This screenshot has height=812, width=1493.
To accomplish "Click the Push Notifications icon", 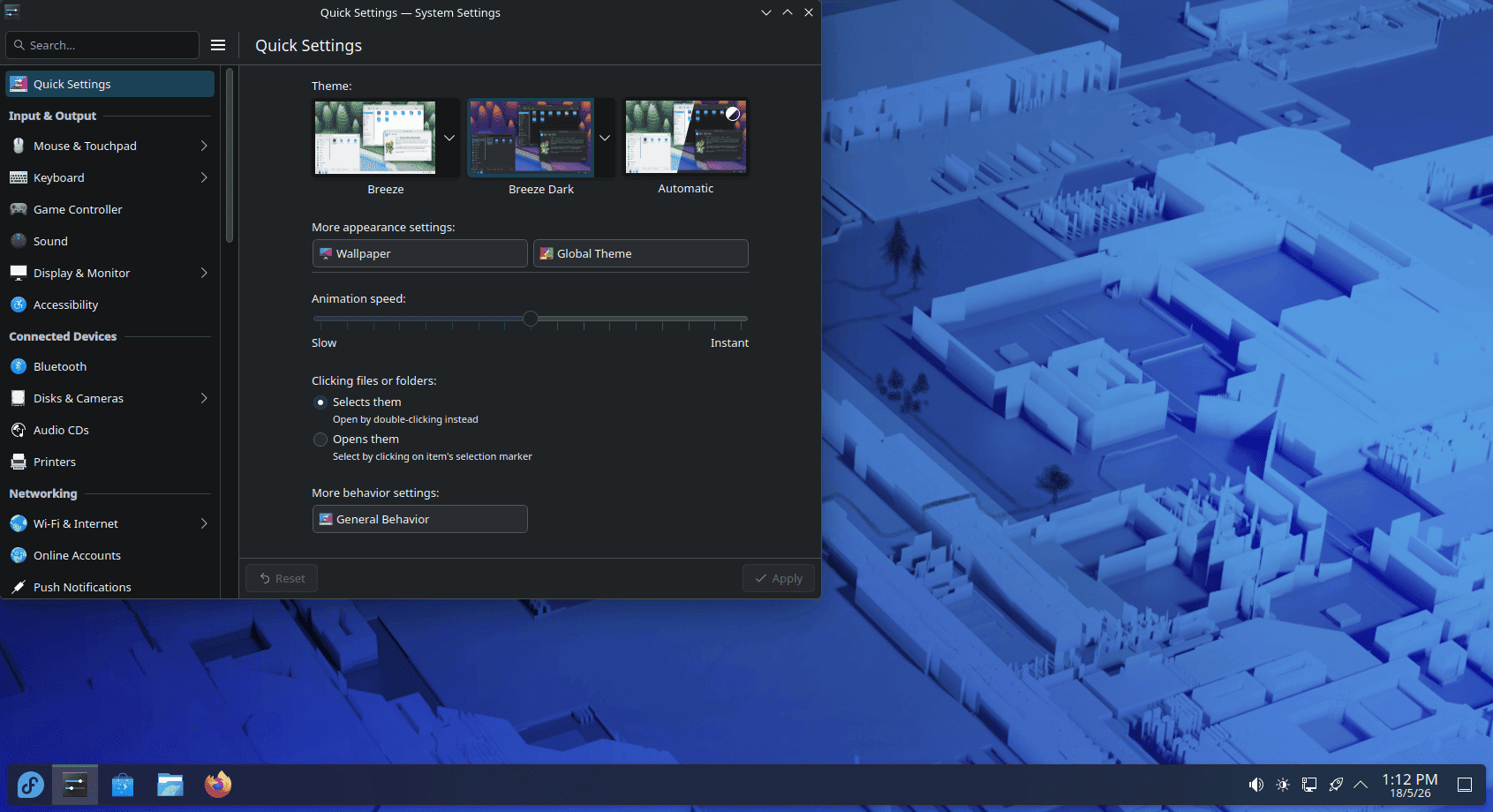I will click(x=19, y=587).
